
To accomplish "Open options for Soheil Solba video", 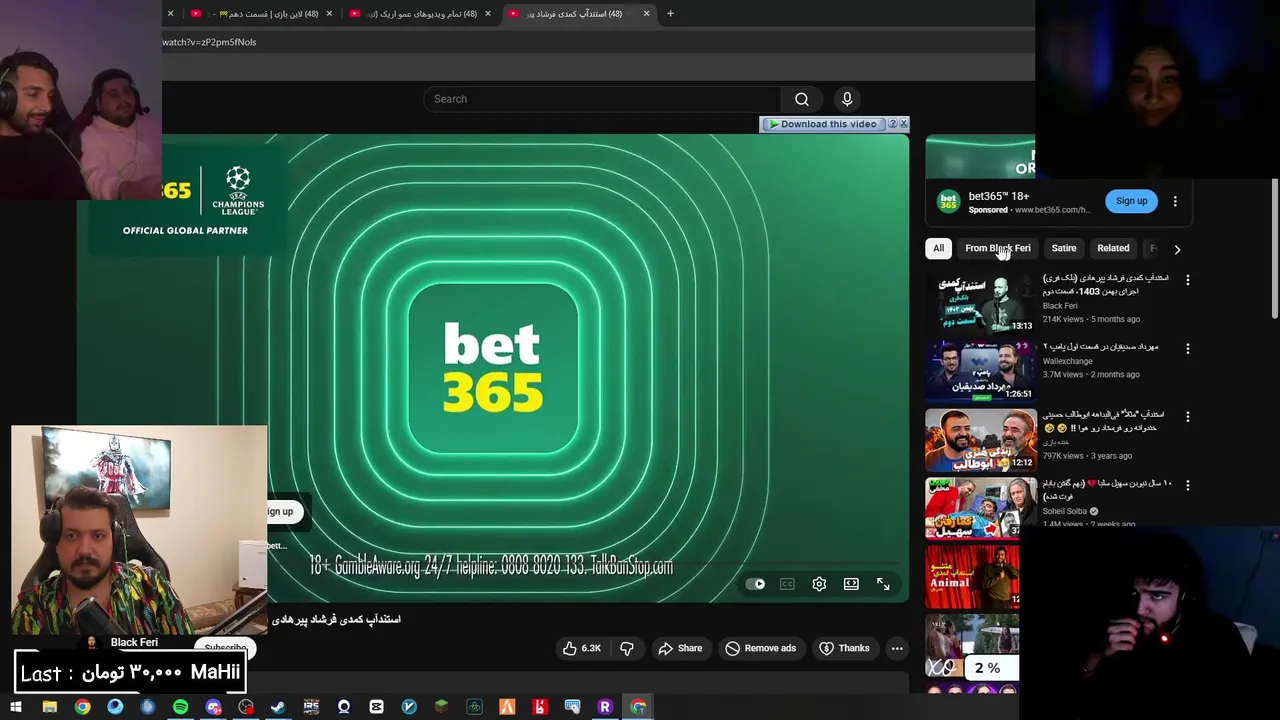I will (x=1187, y=485).
